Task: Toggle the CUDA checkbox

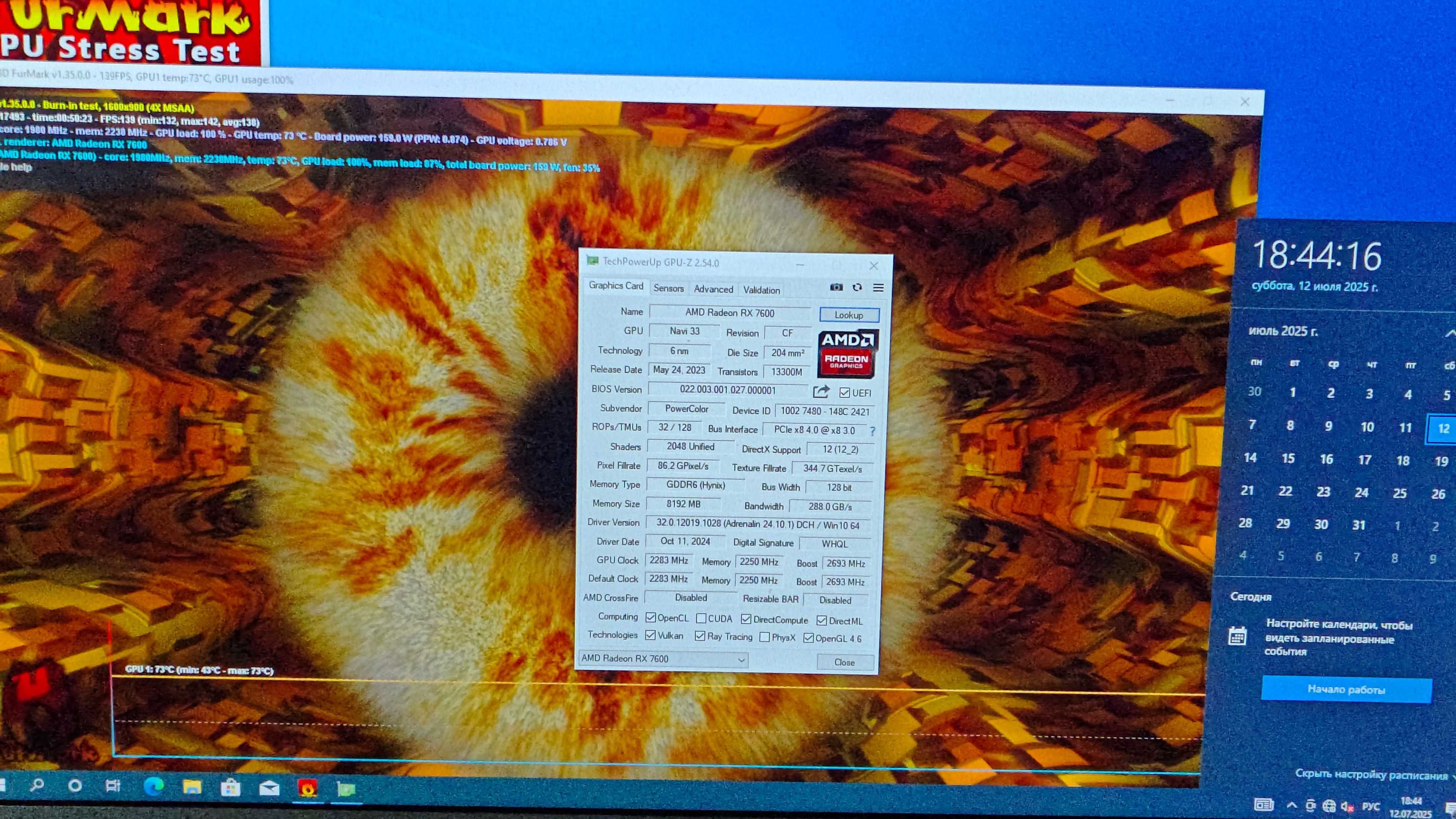Action: click(x=701, y=619)
